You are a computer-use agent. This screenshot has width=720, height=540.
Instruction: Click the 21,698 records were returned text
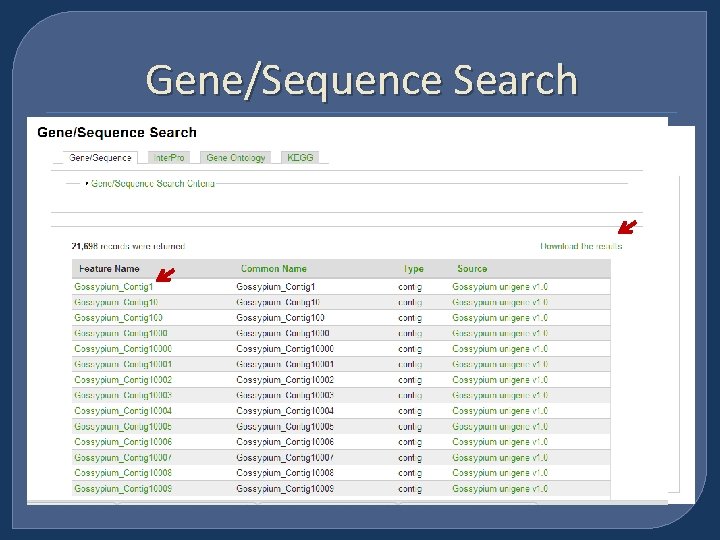click(x=128, y=246)
